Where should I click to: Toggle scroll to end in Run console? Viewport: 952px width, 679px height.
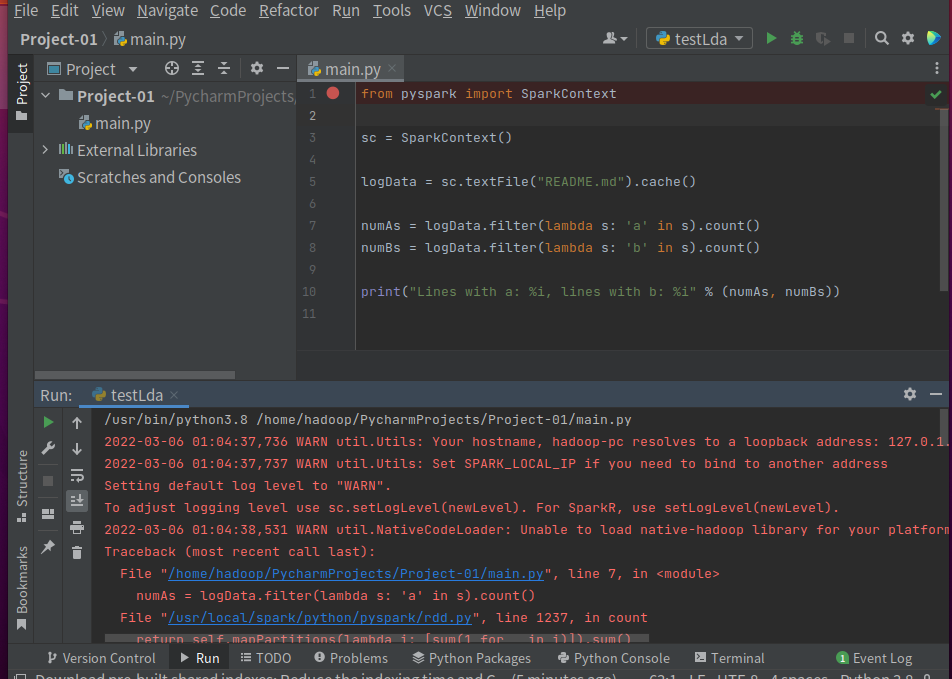tap(77, 500)
